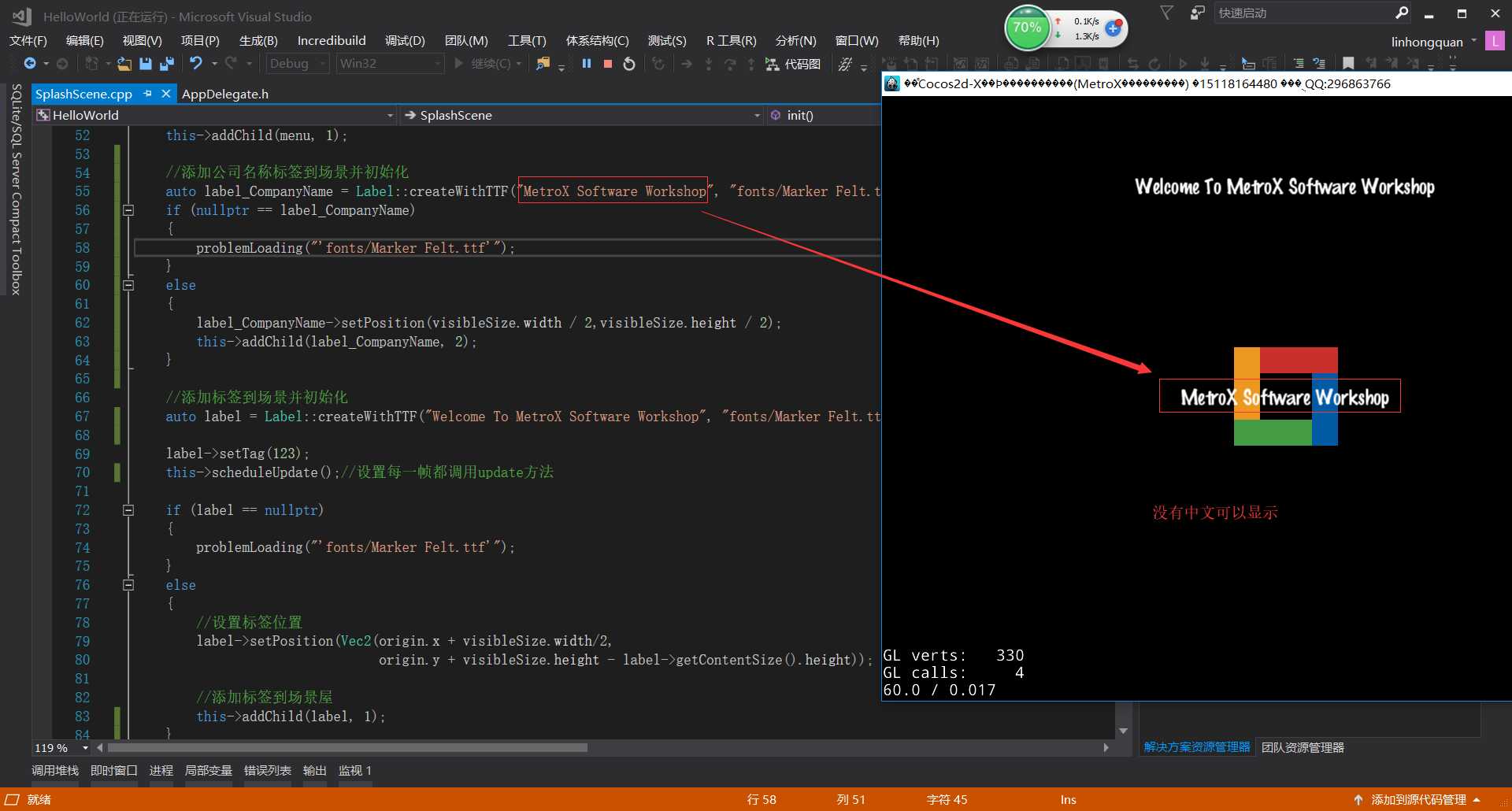
Task: Switch to the 团队资源管理器 tab
Action: coord(1303,747)
